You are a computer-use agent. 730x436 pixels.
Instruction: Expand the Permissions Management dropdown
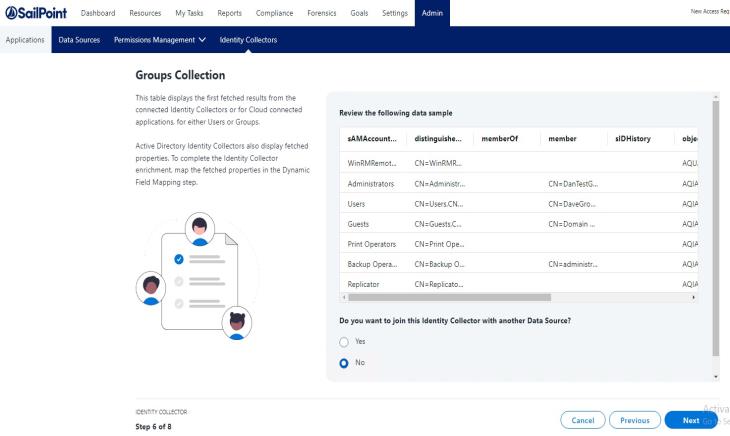[x=160, y=40]
